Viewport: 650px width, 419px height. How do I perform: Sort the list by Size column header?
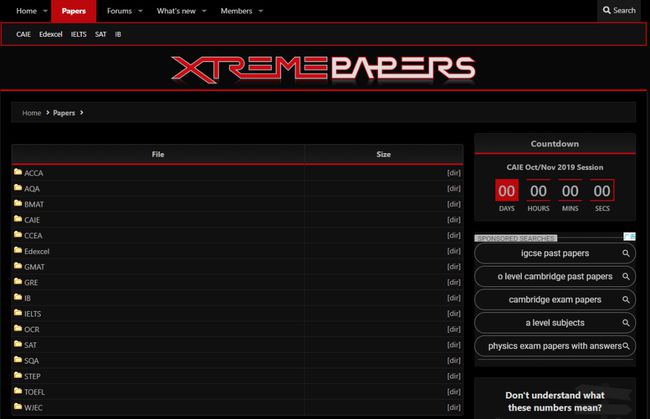383,154
